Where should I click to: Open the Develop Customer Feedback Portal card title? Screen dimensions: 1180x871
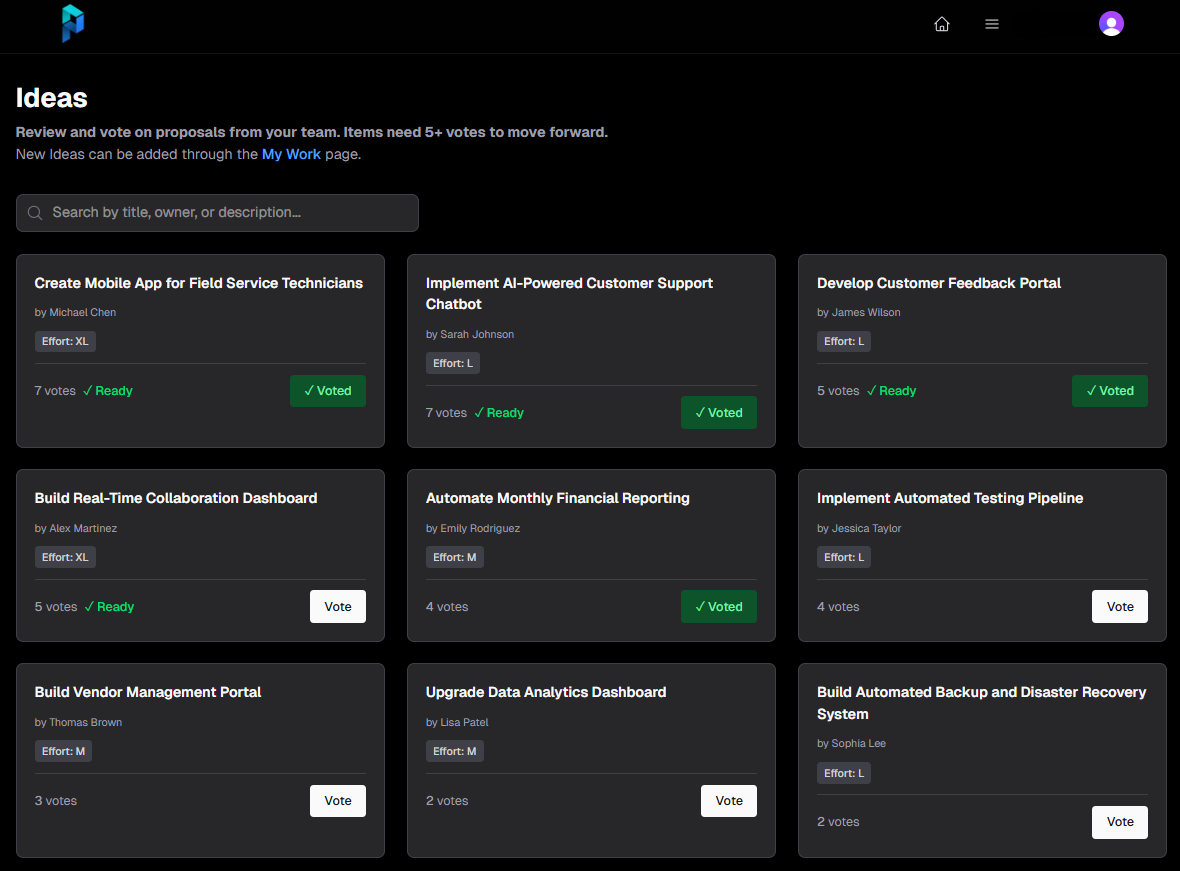pyautogui.click(x=938, y=283)
